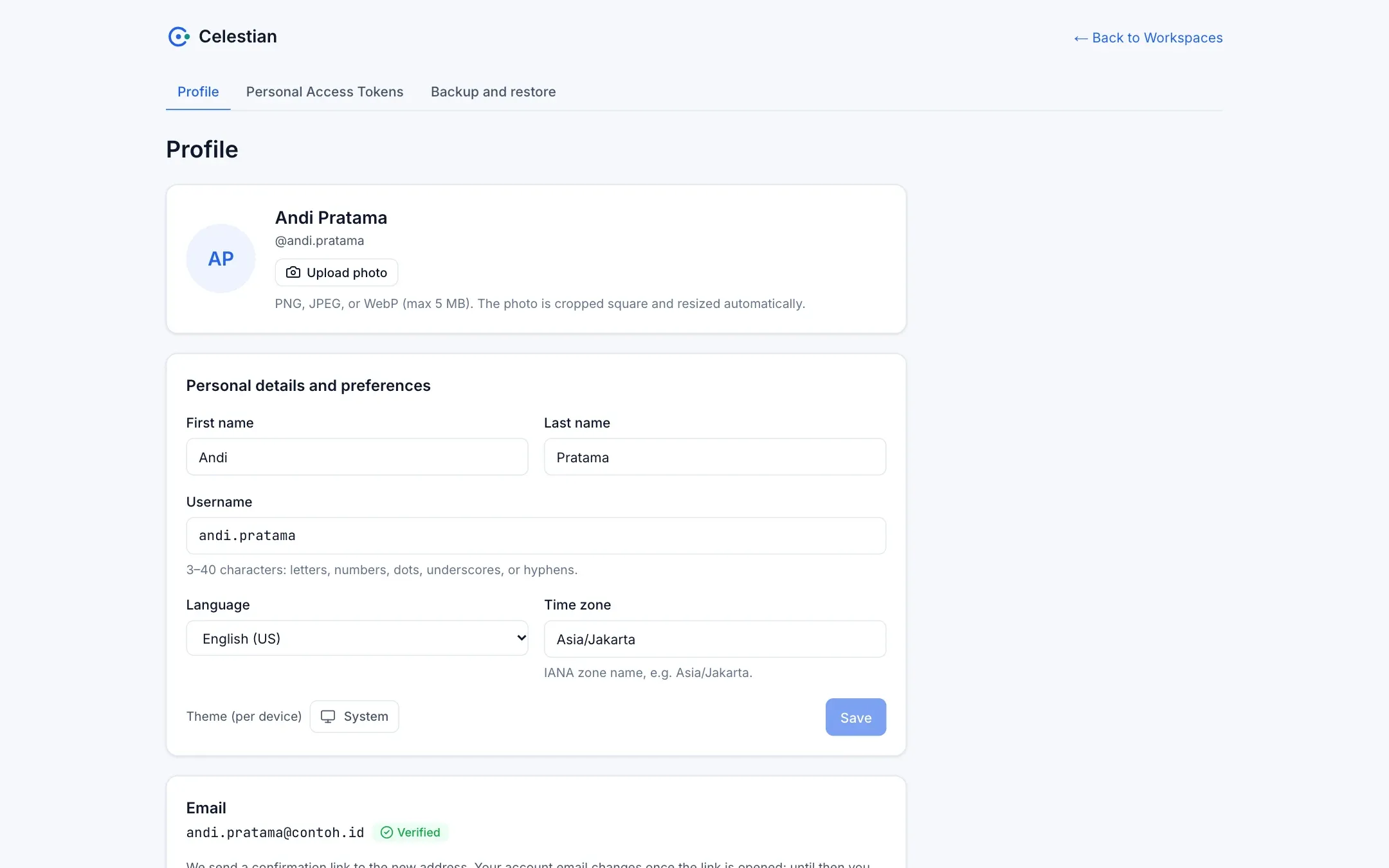1389x868 pixels.
Task: Click the Verified checkmark icon
Action: click(x=386, y=833)
